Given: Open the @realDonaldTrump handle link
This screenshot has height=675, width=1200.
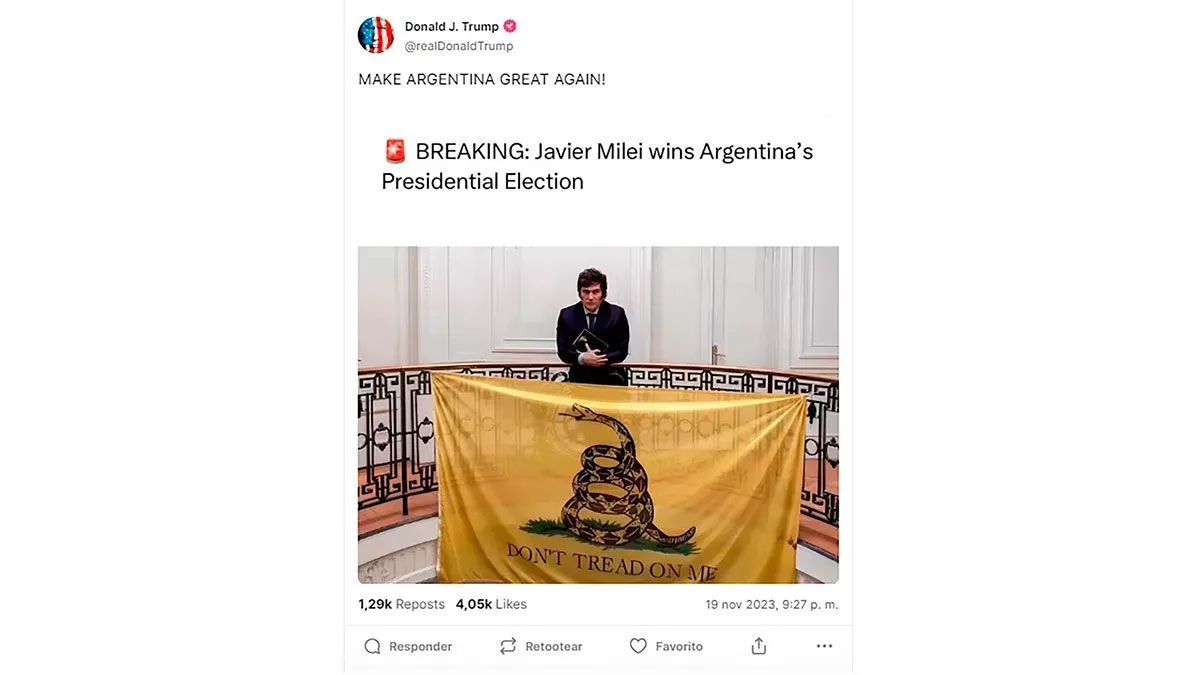Looking at the screenshot, I should [459, 46].
